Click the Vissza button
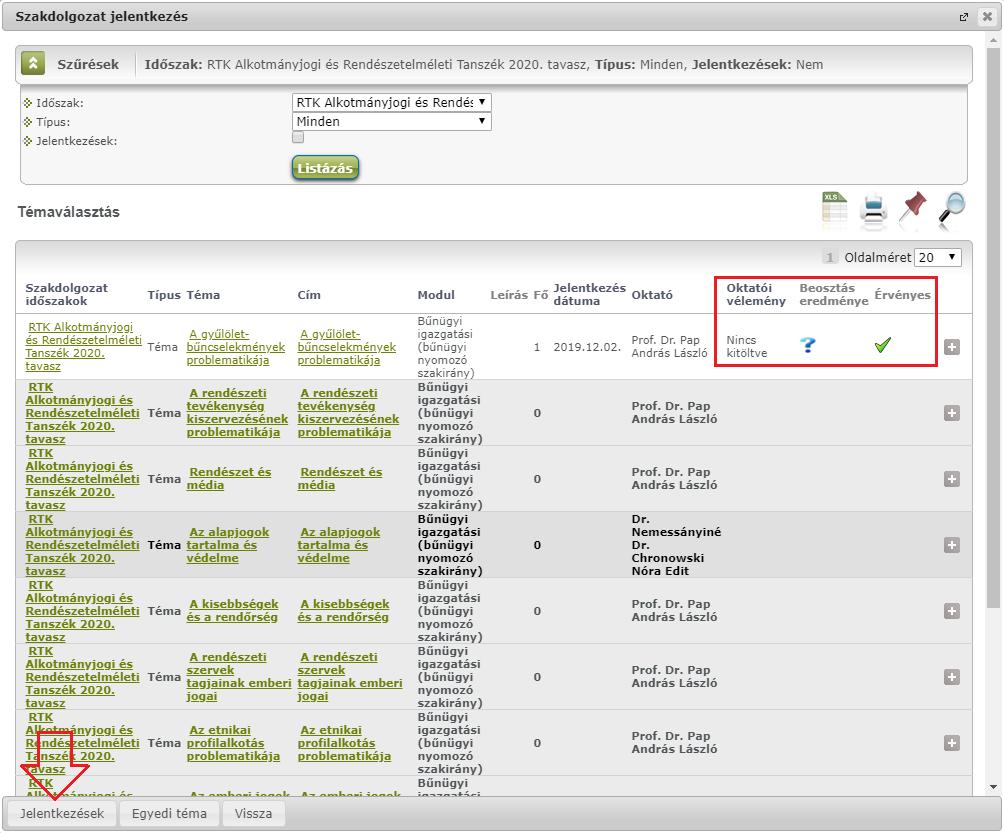Image resolution: width=1004 pixels, height=833 pixels. [254, 814]
